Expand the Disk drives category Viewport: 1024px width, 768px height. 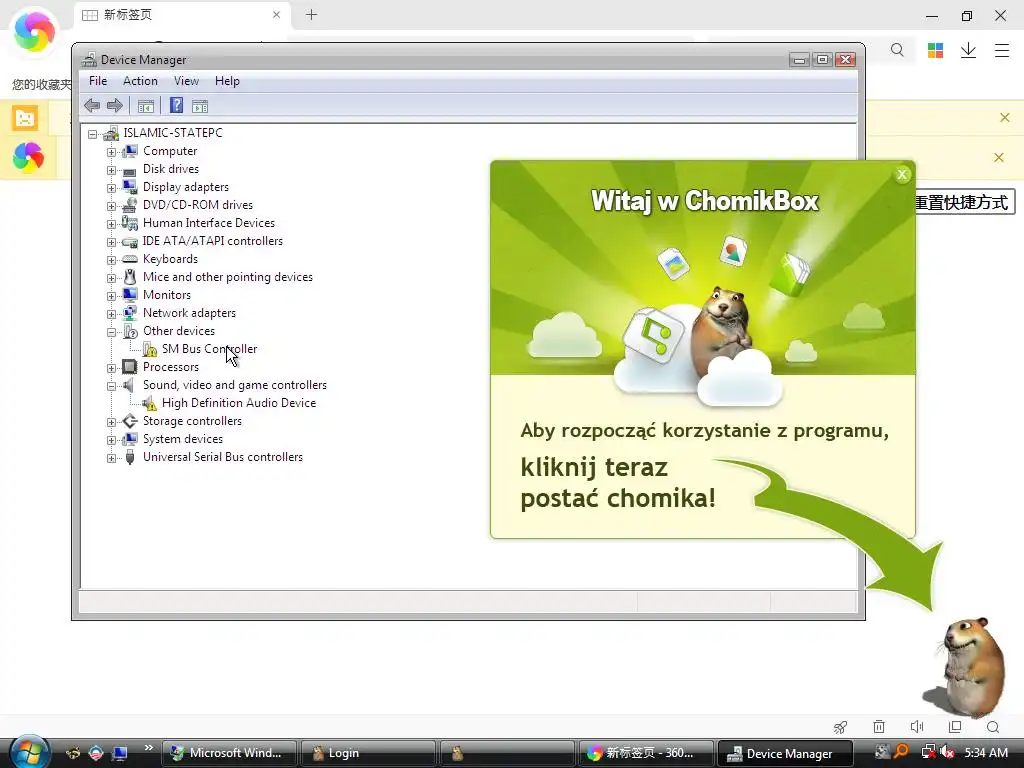click(112, 170)
